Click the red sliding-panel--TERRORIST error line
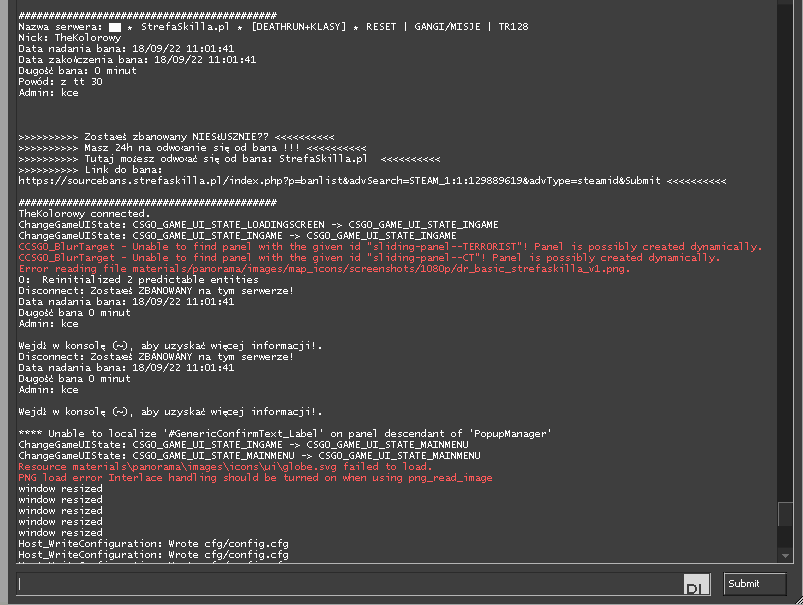803x605 pixels. coord(390,247)
